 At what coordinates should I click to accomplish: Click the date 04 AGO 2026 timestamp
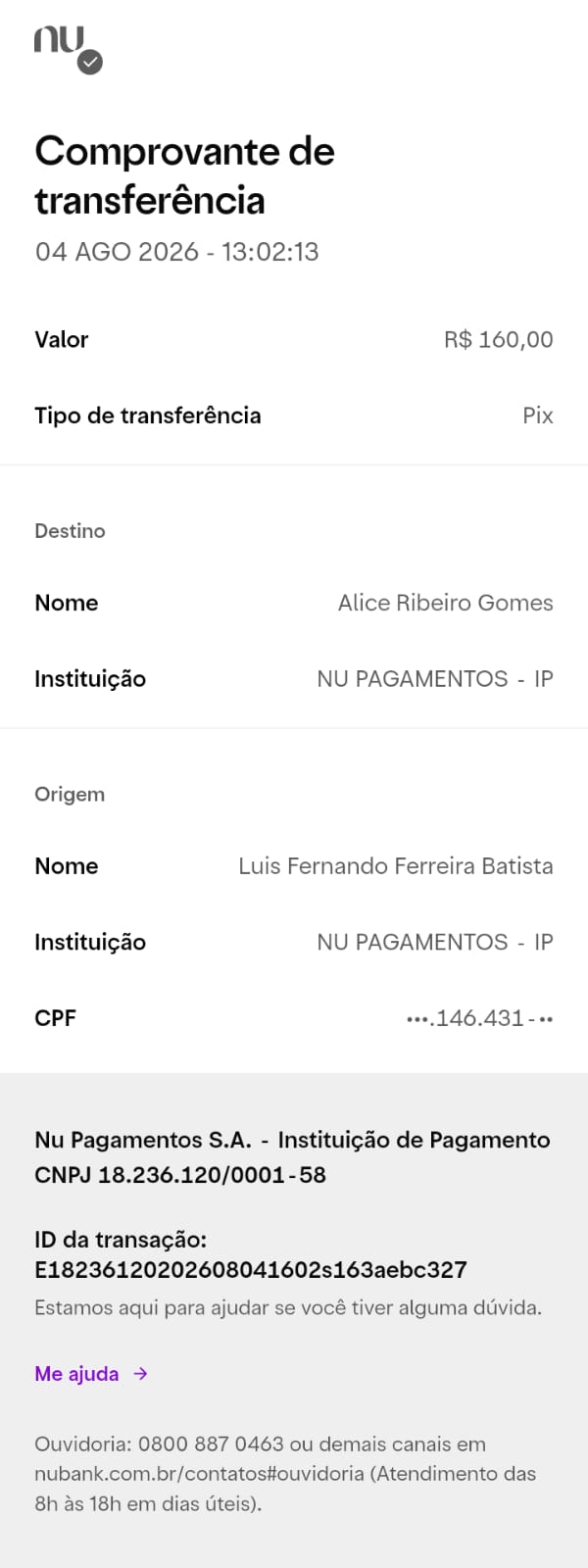pyautogui.click(x=177, y=252)
